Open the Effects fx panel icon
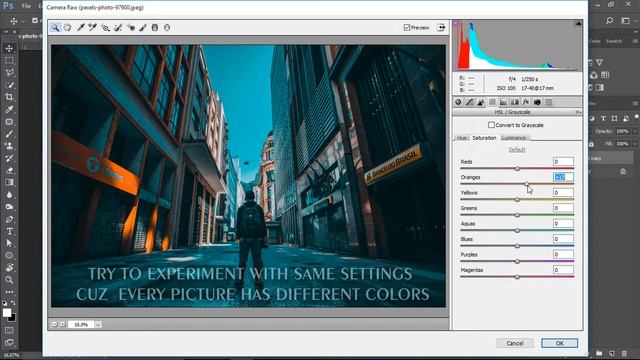Image resolution: width=640 pixels, height=360 pixels. pyautogui.click(x=526, y=102)
